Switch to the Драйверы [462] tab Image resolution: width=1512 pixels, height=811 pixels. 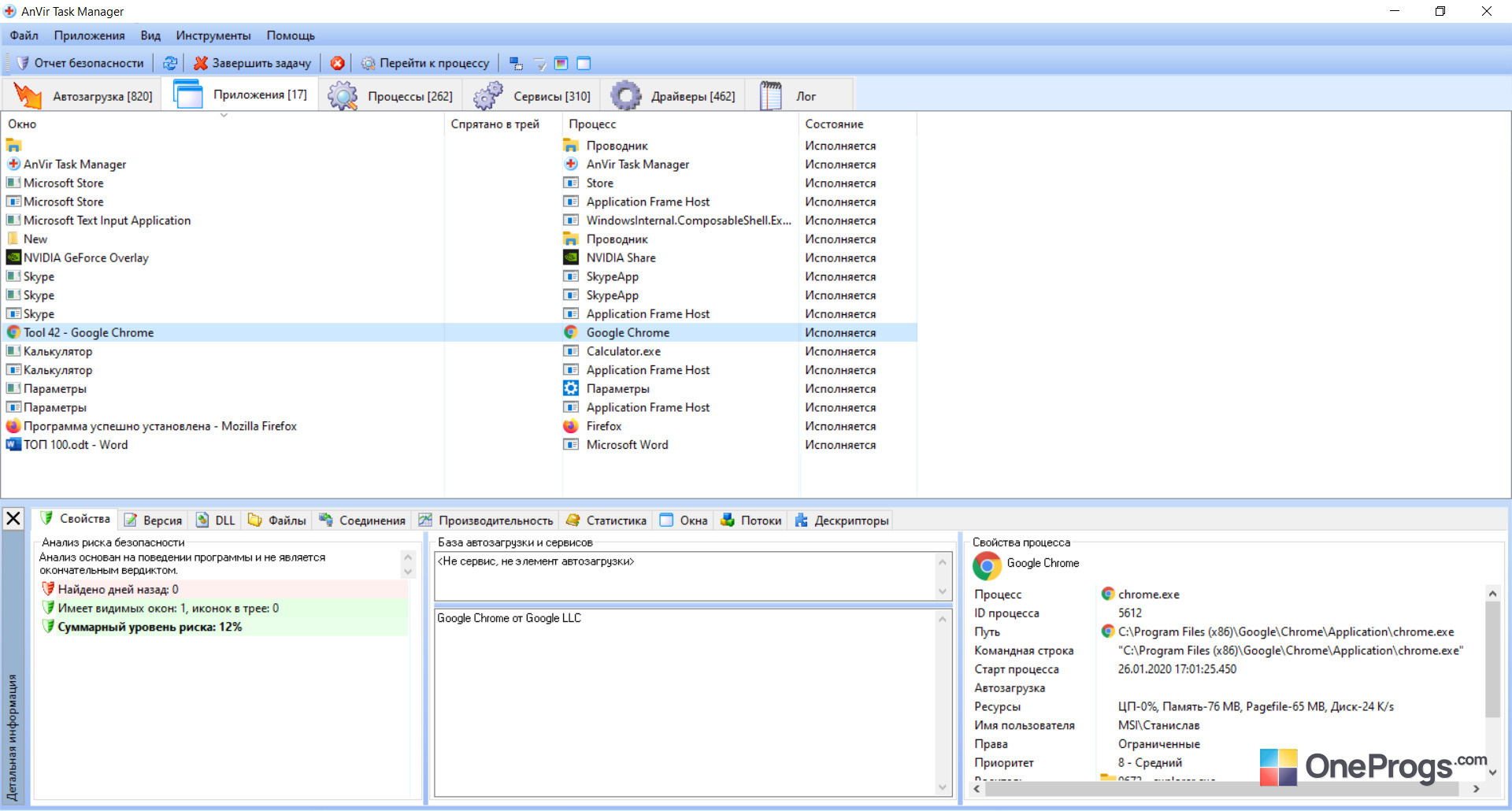[x=673, y=95]
